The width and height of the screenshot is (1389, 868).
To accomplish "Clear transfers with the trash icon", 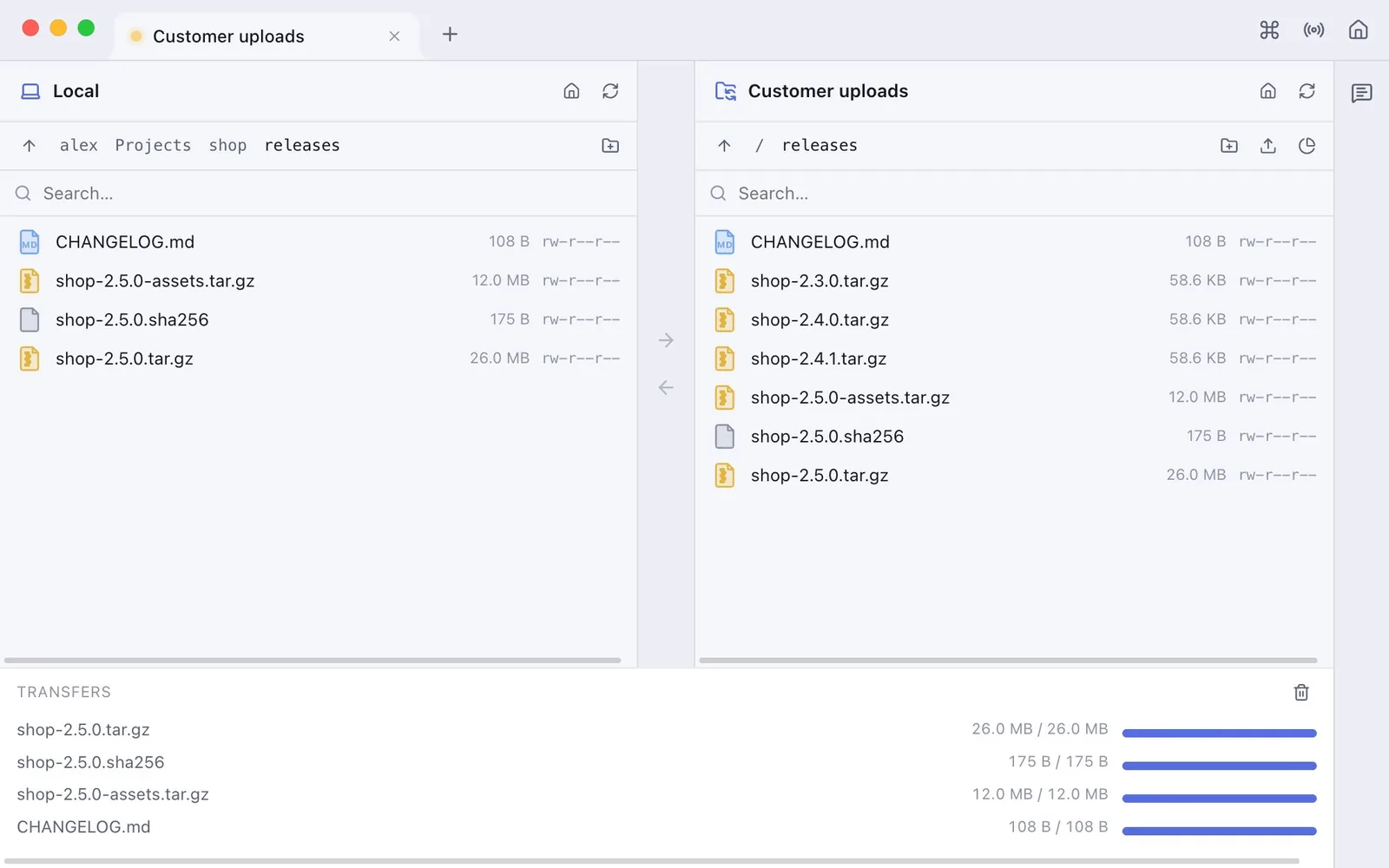I will pyautogui.click(x=1301, y=693).
